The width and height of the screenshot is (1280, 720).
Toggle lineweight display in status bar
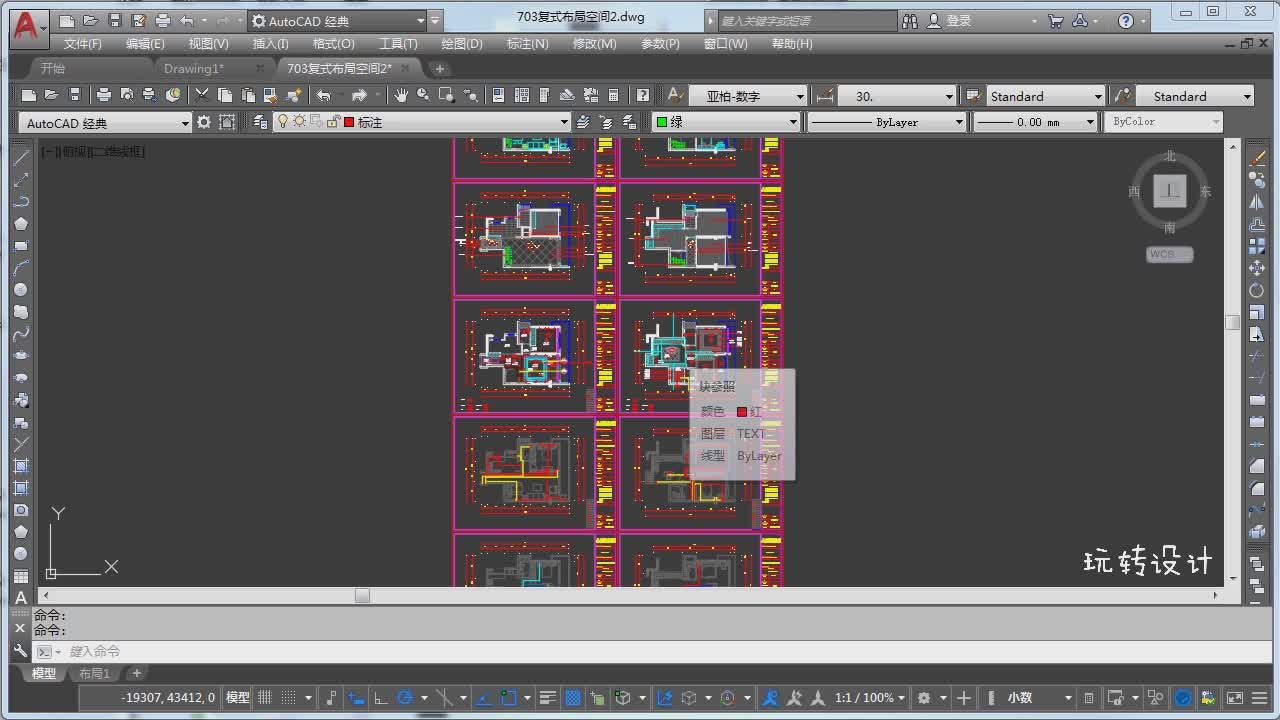pyautogui.click(x=548, y=697)
